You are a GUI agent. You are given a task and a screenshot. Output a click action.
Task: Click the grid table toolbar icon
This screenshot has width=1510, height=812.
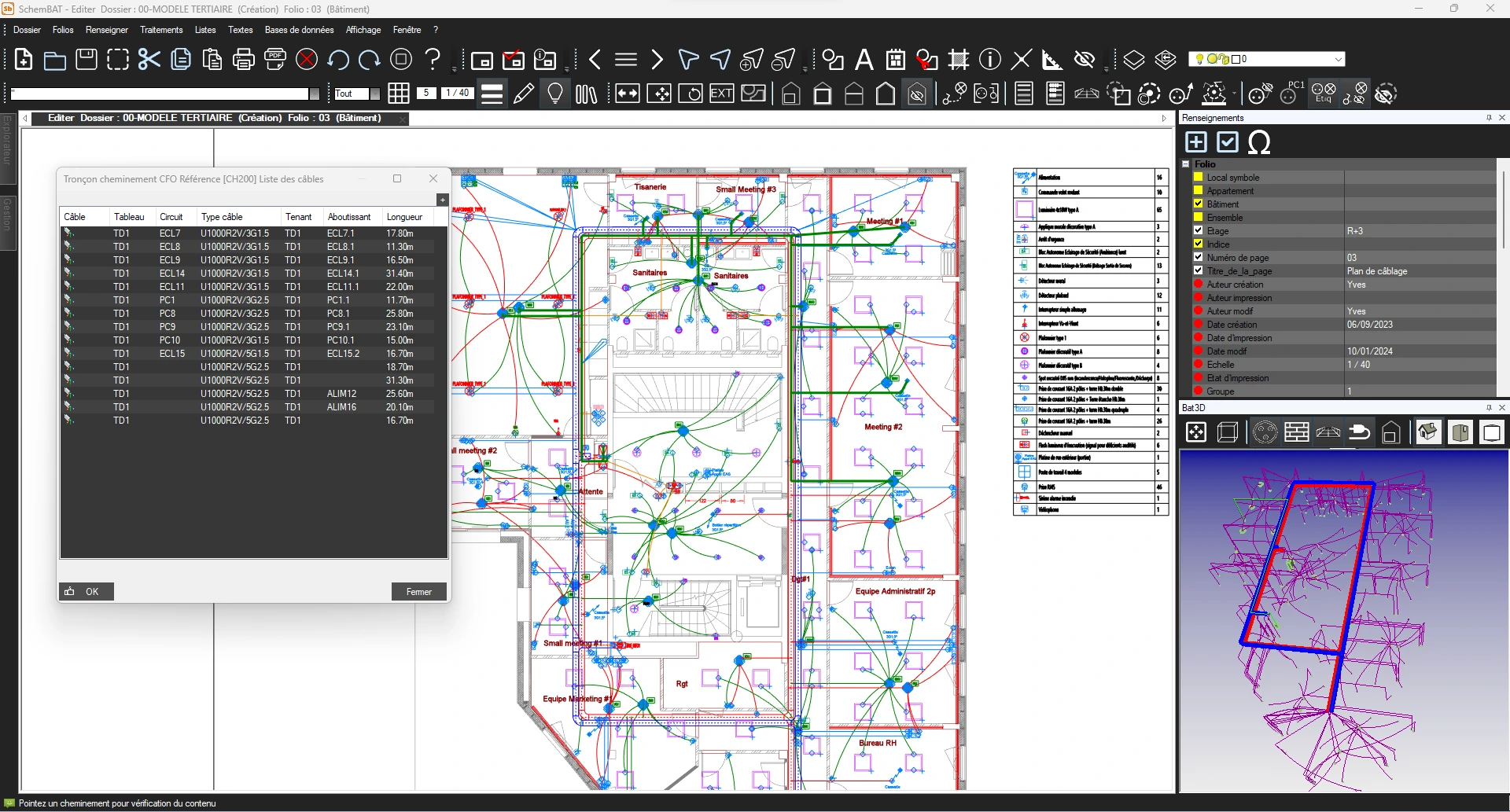tap(399, 94)
